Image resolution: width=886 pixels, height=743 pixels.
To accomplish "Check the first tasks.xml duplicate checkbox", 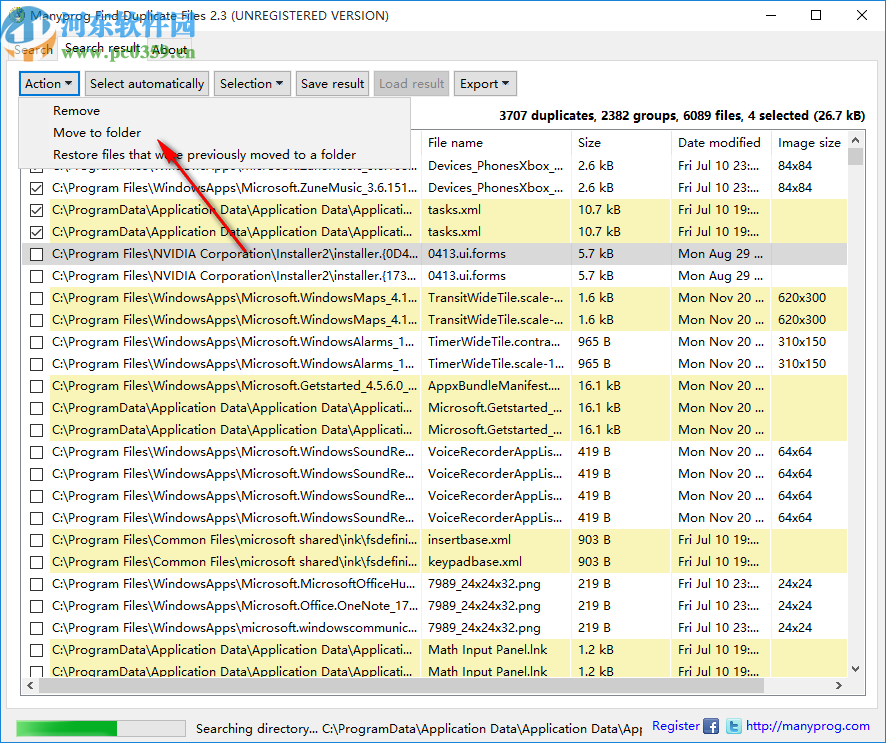I will point(36,210).
